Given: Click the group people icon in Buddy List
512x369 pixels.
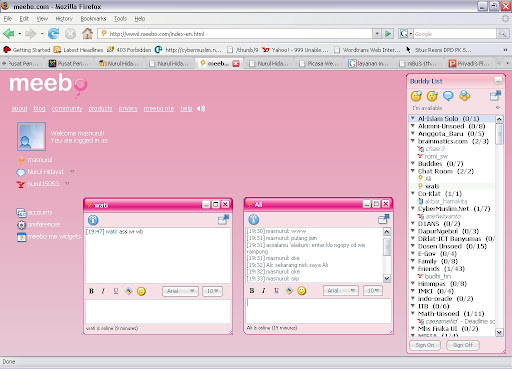Looking at the screenshot, I should [x=465, y=96].
